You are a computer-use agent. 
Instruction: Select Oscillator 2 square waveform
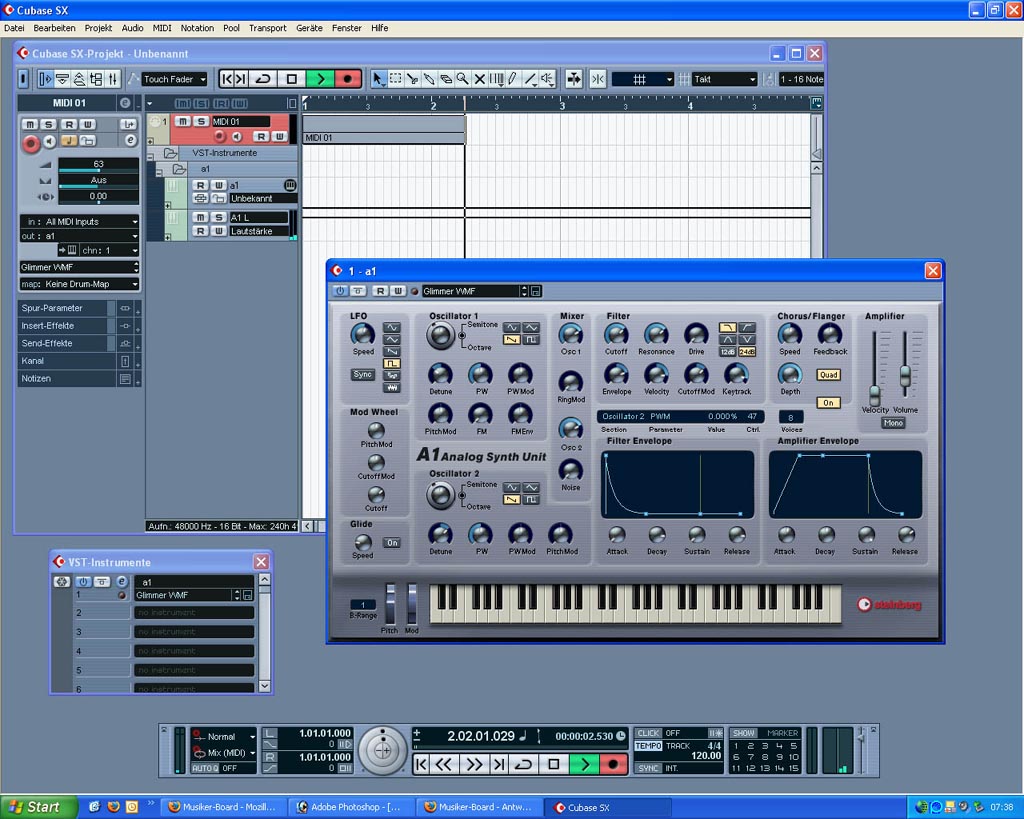[531, 500]
